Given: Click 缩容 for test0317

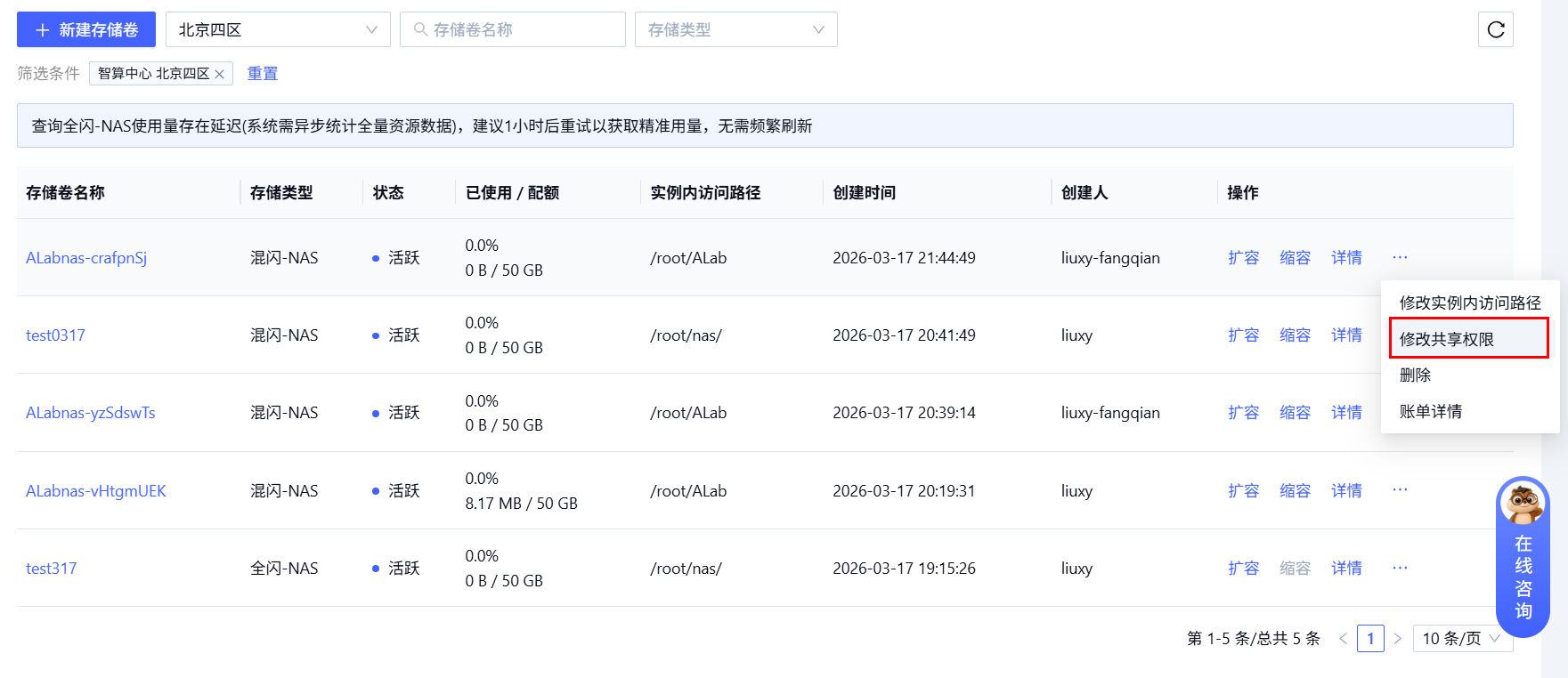Looking at the screenshot, I should [1295, 335].
